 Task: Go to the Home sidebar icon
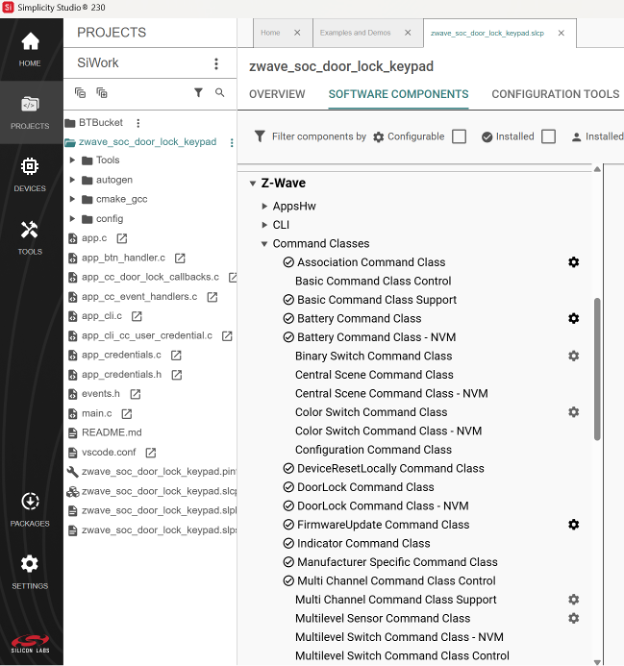[x=30, y=49]
